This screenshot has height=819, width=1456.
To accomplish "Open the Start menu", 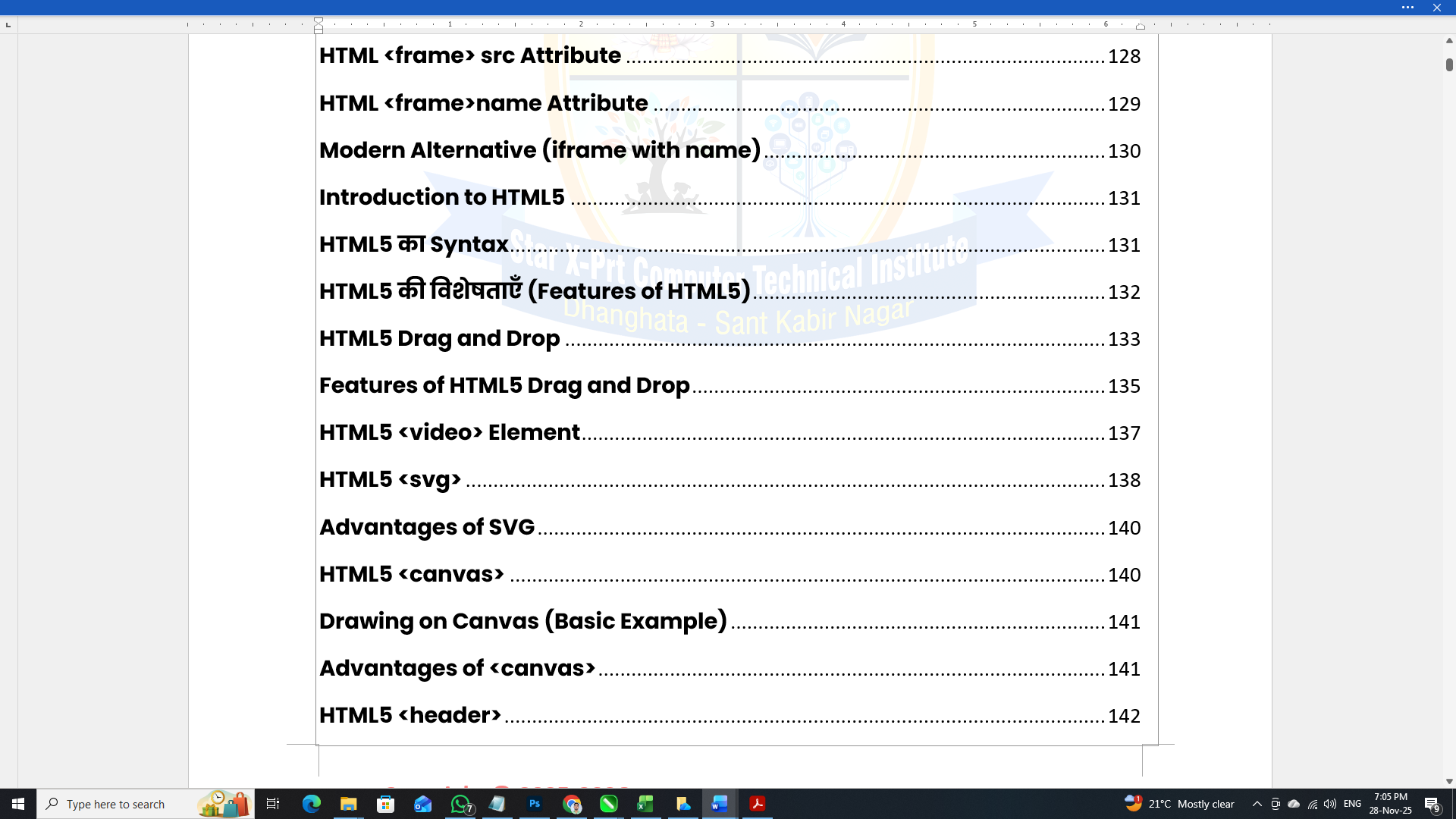I will click(x=17, y=804).
